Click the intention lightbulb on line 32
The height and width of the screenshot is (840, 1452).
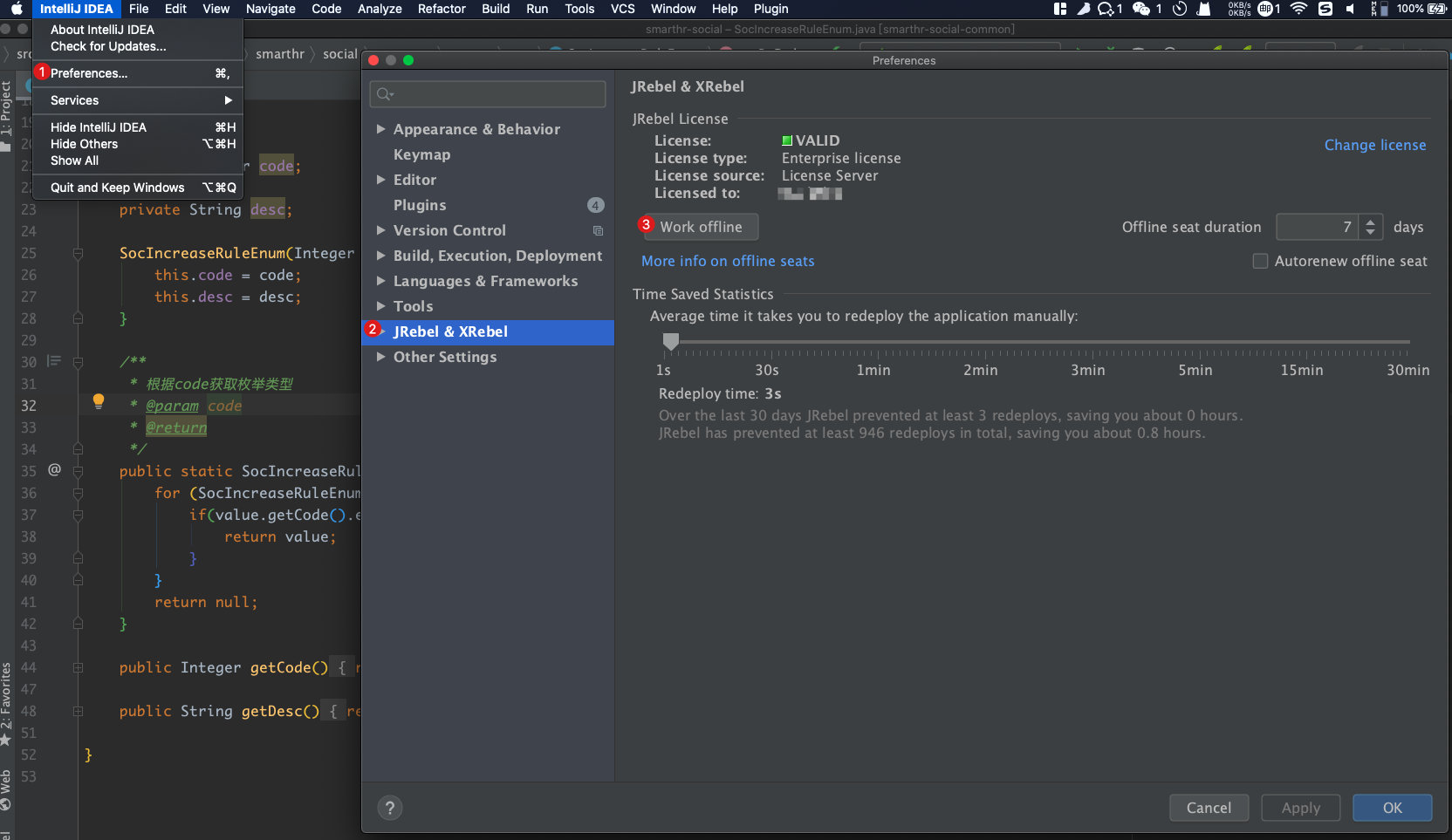click(99, 401)
